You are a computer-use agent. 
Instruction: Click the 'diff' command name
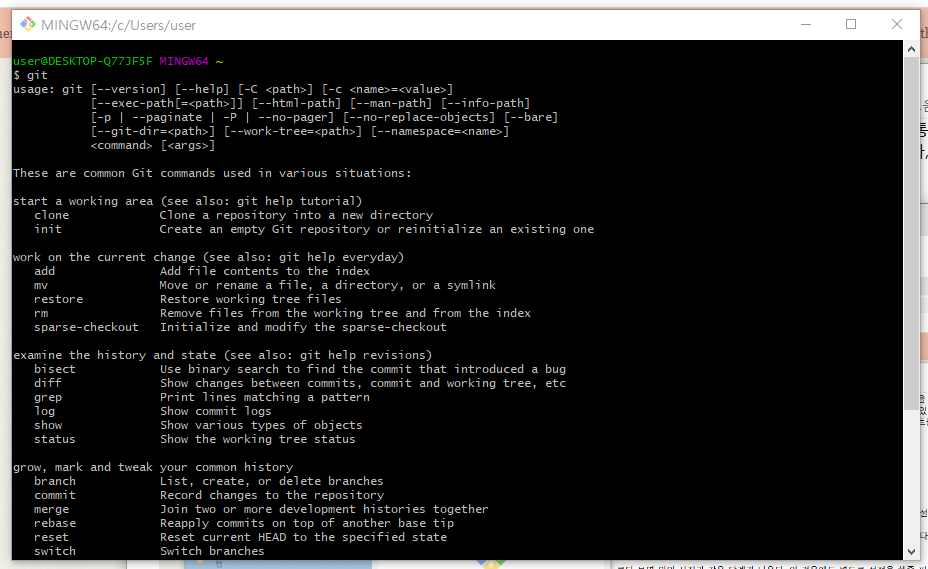pyautogui.click(x=48, y=383)
